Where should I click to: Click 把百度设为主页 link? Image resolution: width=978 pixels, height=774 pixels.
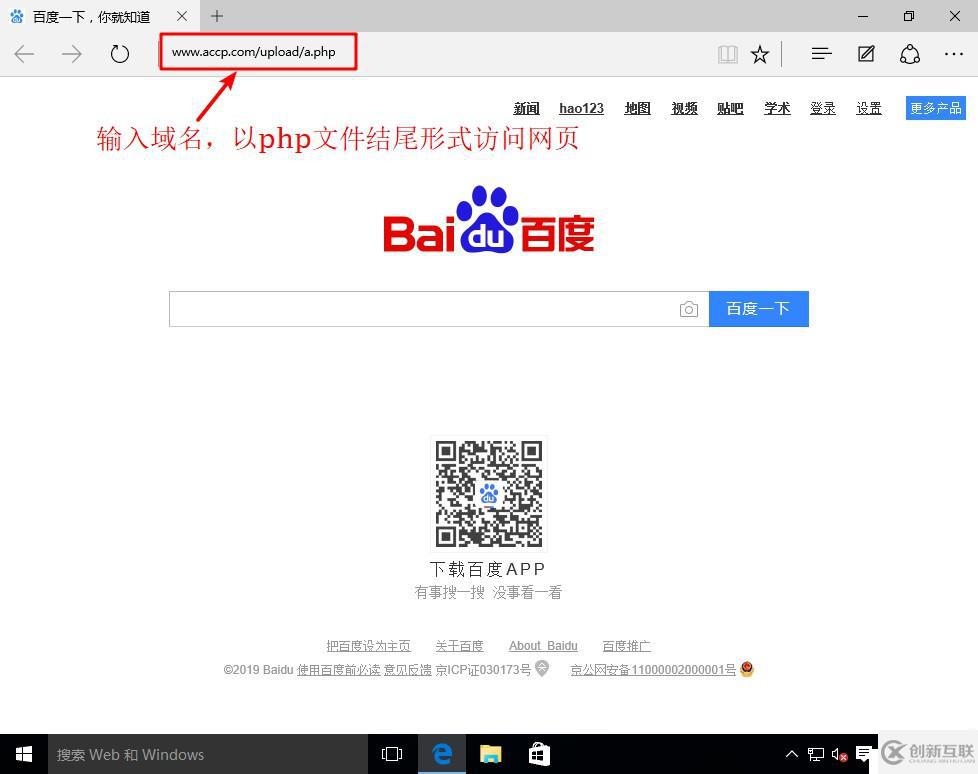point(368,646)
